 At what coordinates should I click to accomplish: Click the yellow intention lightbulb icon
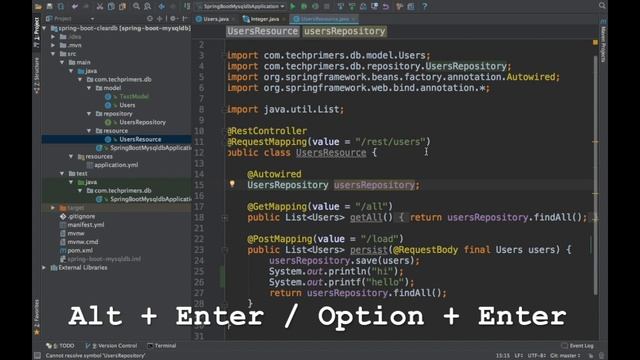click(x=232, y=184)
